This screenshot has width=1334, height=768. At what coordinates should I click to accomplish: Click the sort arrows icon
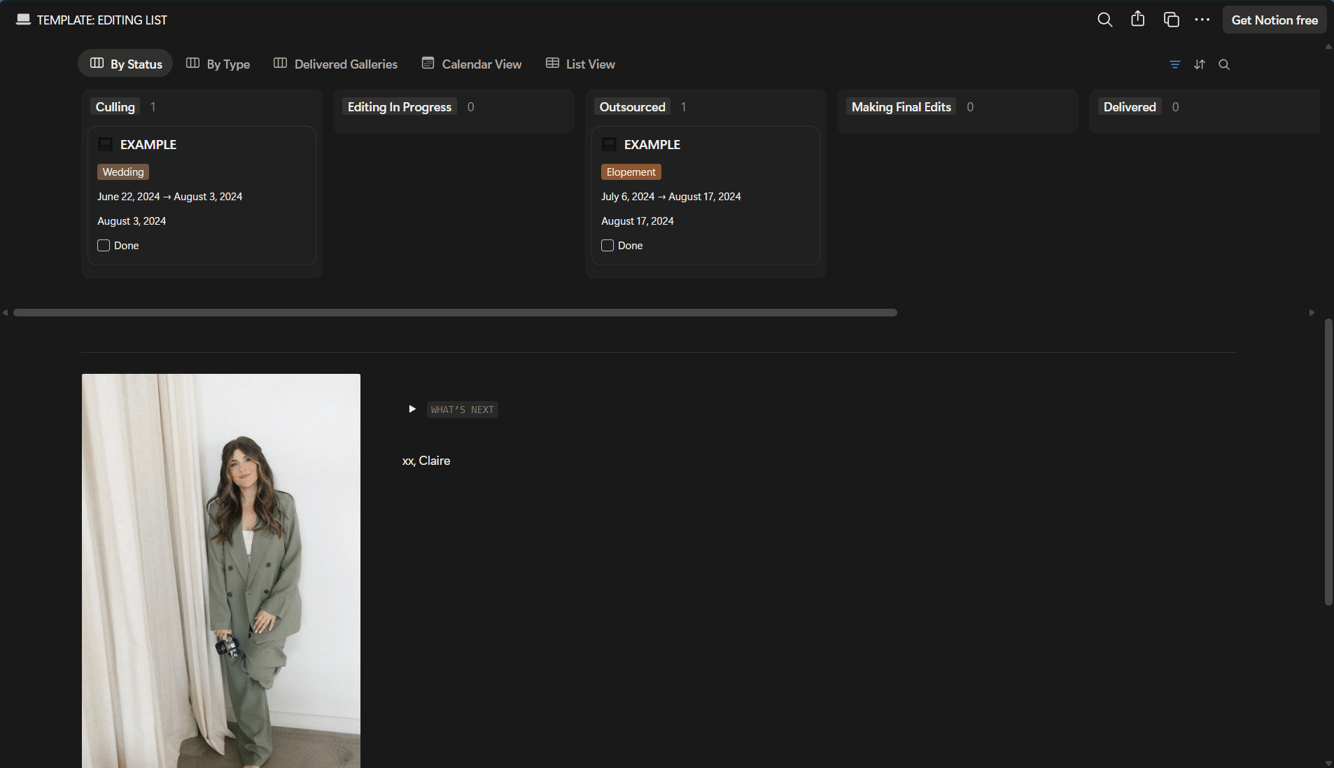tap(1199, 64)
